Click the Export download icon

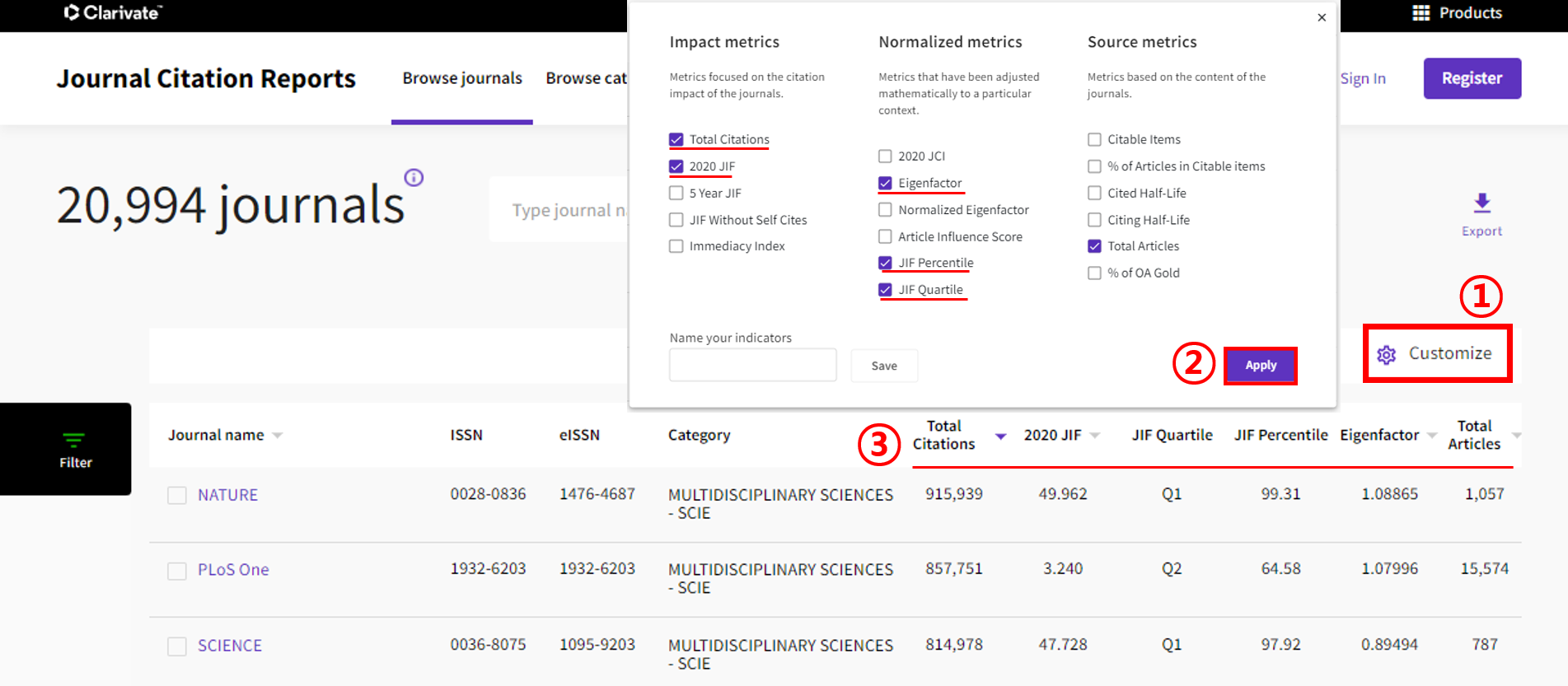click(1481, 203)
